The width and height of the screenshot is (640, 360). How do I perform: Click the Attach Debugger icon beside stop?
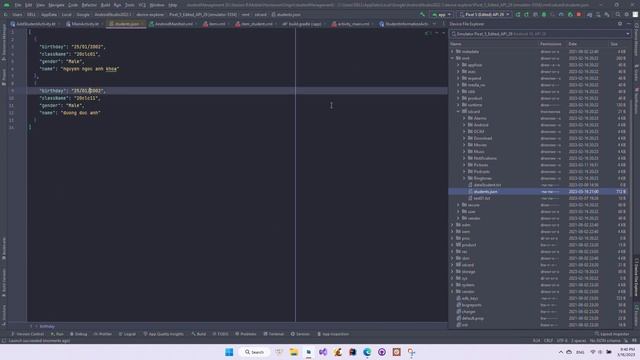(570, 15)
